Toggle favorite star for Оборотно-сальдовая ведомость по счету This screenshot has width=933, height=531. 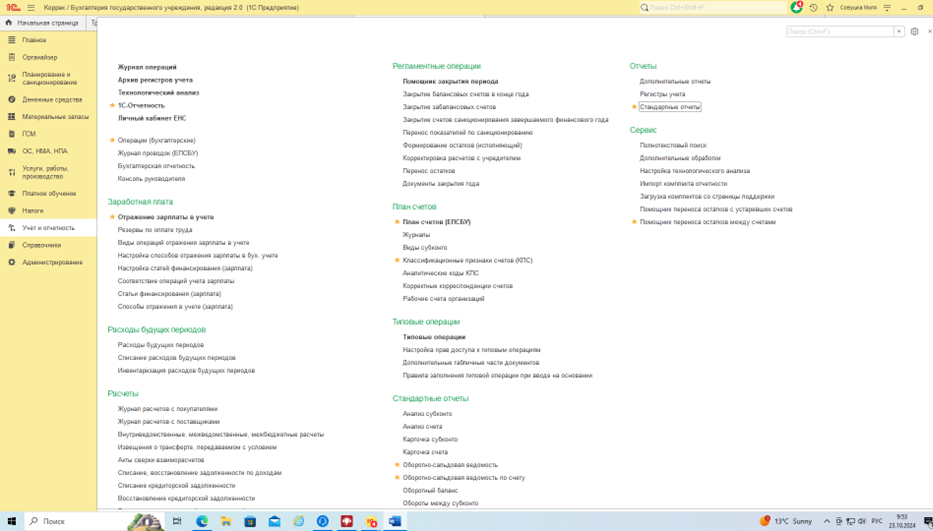point(397,477)
